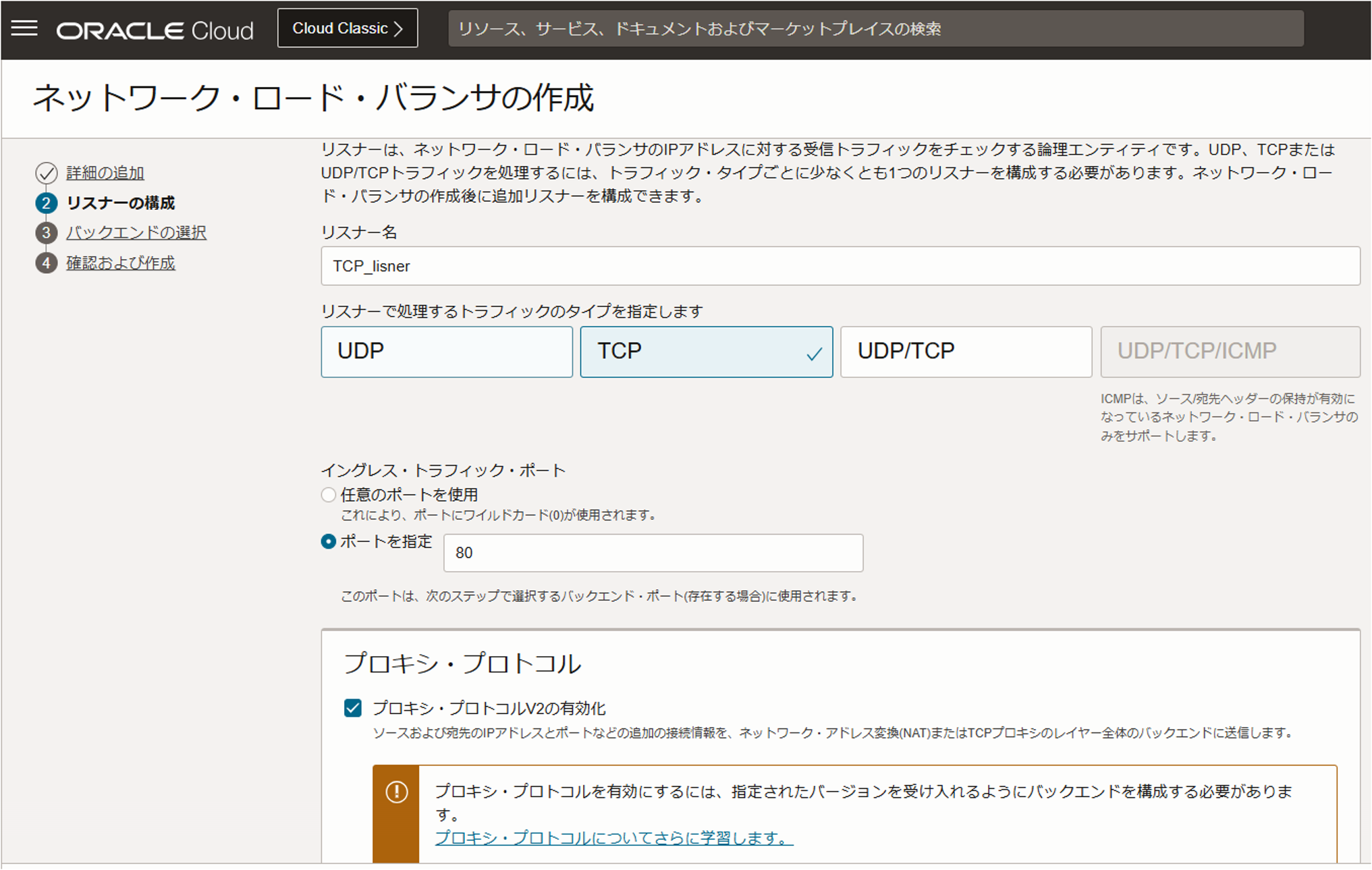Uncheck プロキシ・プロトコルV2の有効化
Screen dimensions: 1372x870
(352, 709)
